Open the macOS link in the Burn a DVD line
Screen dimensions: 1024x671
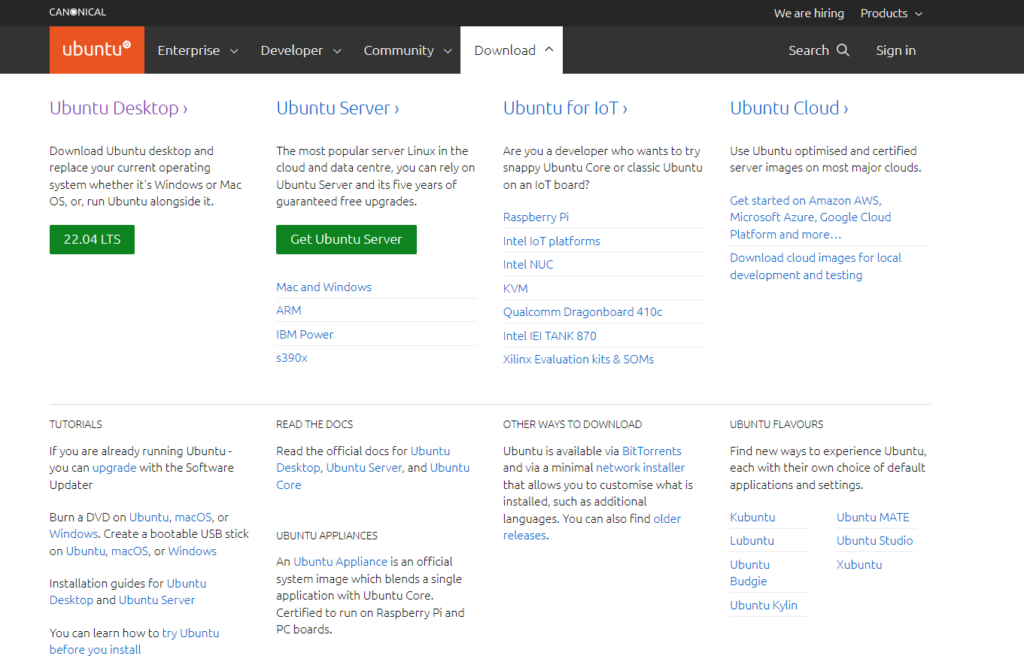(193, 517)
